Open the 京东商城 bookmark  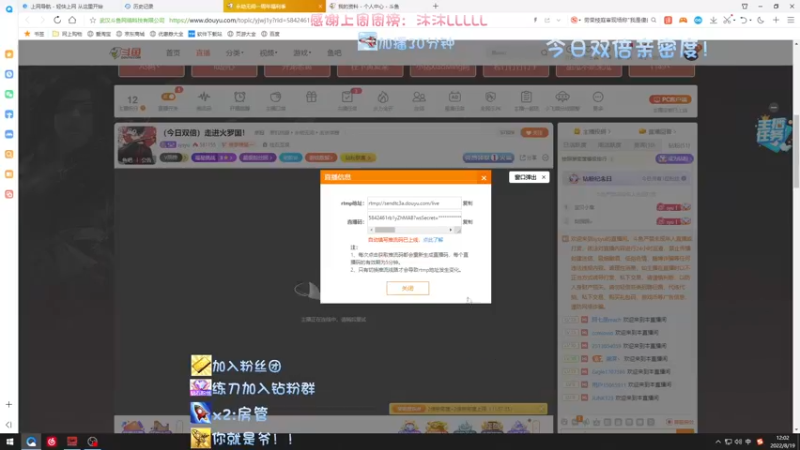point(130,34)
